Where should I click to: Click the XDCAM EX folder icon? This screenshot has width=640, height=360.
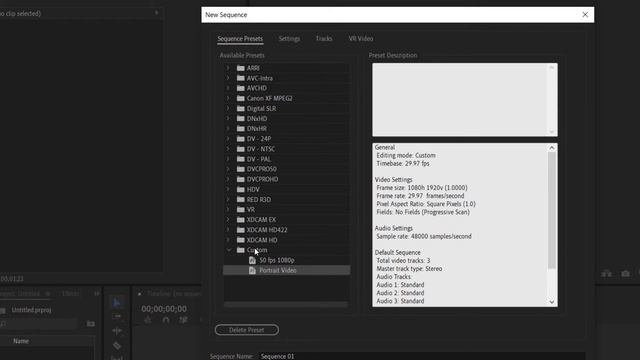point(241,220)
